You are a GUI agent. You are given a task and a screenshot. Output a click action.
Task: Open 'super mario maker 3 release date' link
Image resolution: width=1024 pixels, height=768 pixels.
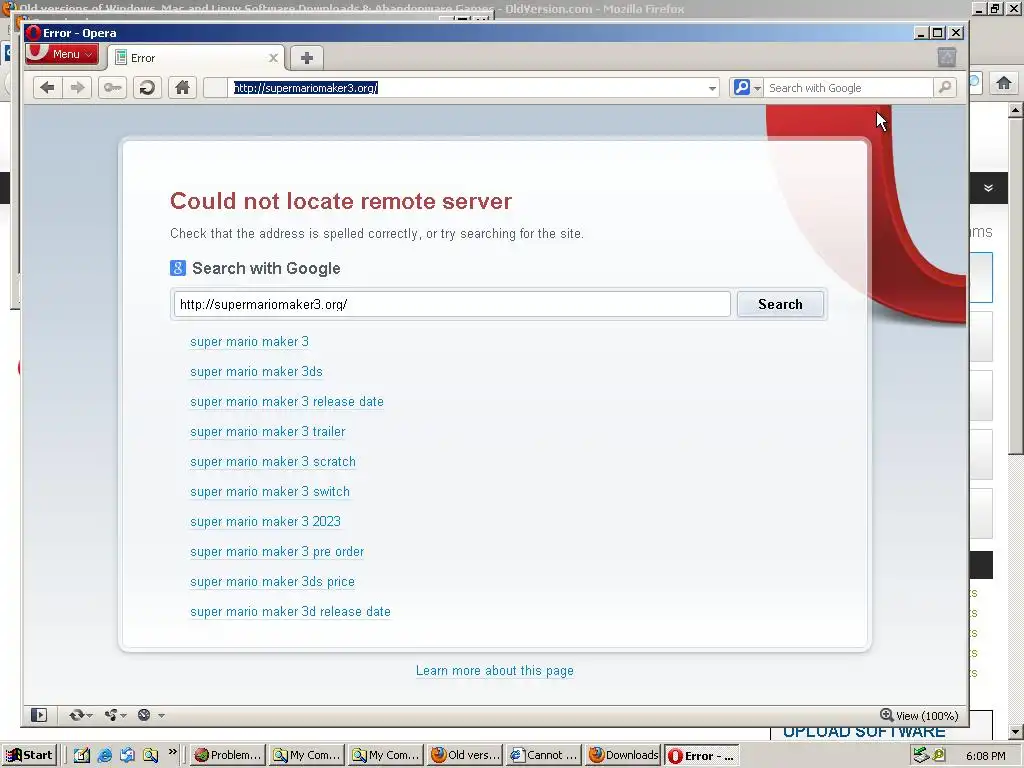coord(287,402)
